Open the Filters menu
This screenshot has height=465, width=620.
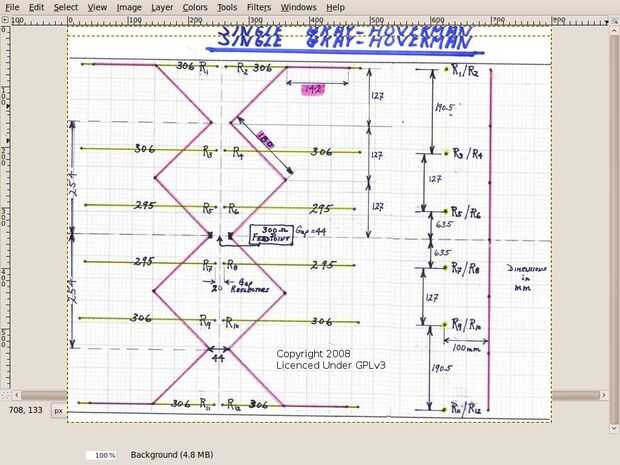pyautogui.click(x=259, y=8)
